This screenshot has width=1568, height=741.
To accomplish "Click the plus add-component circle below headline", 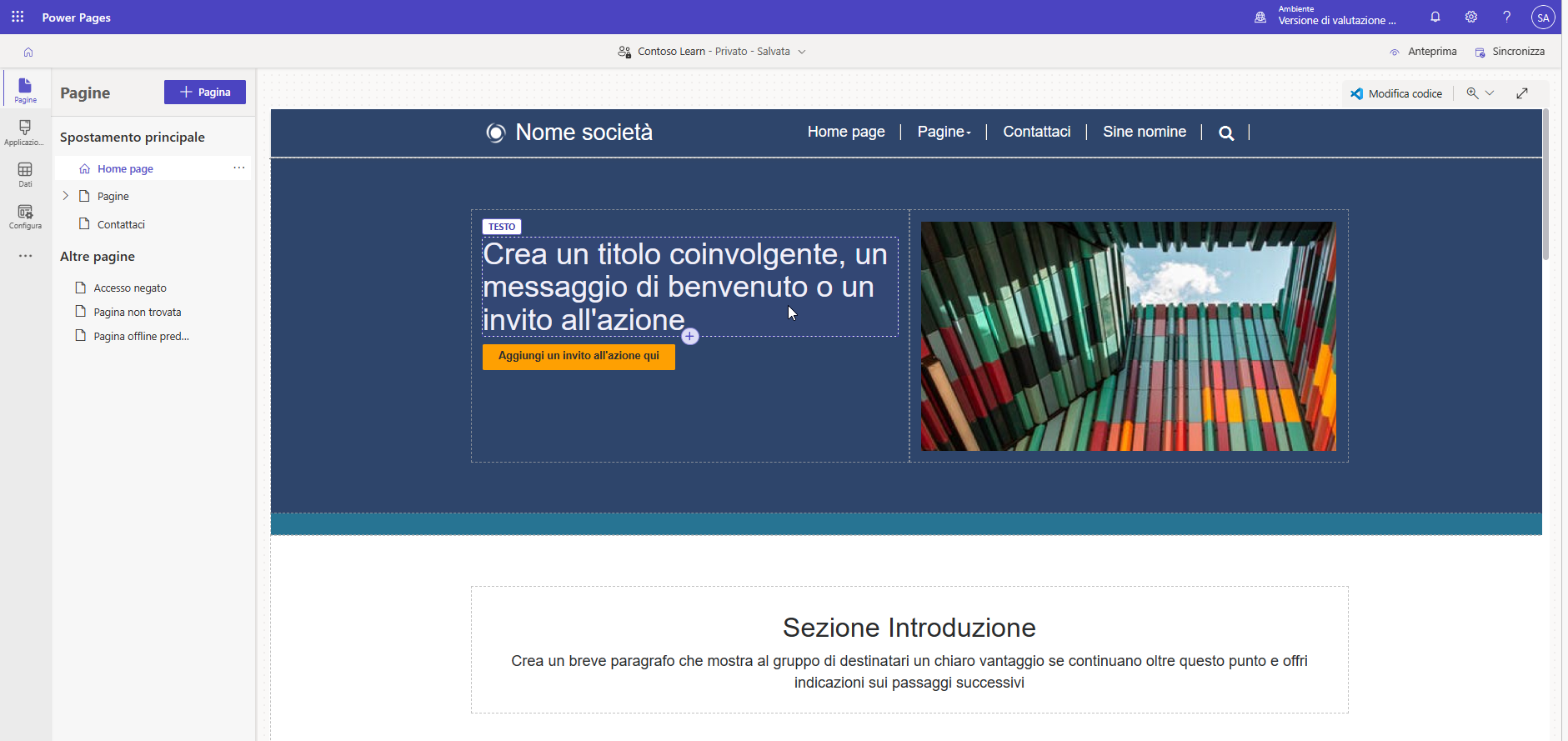I will coord(690,336).
